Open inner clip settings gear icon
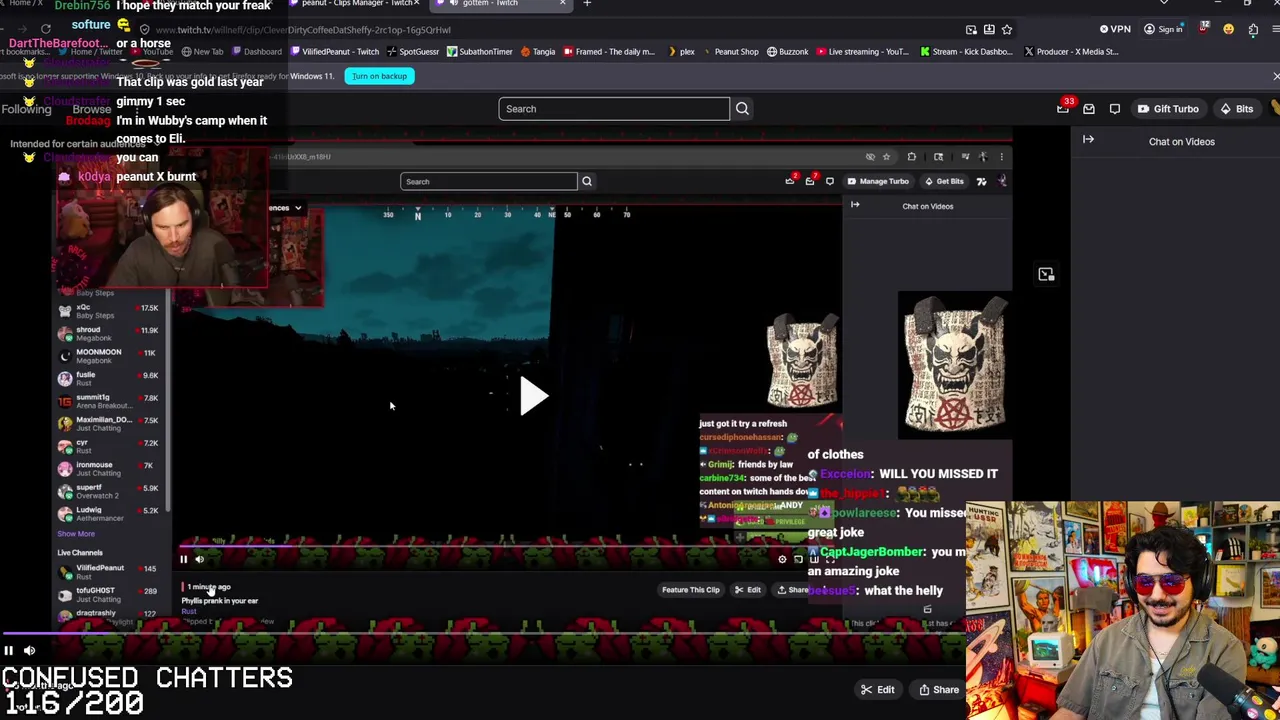This screenshot has width=1280, height=720. click(782, 560)
